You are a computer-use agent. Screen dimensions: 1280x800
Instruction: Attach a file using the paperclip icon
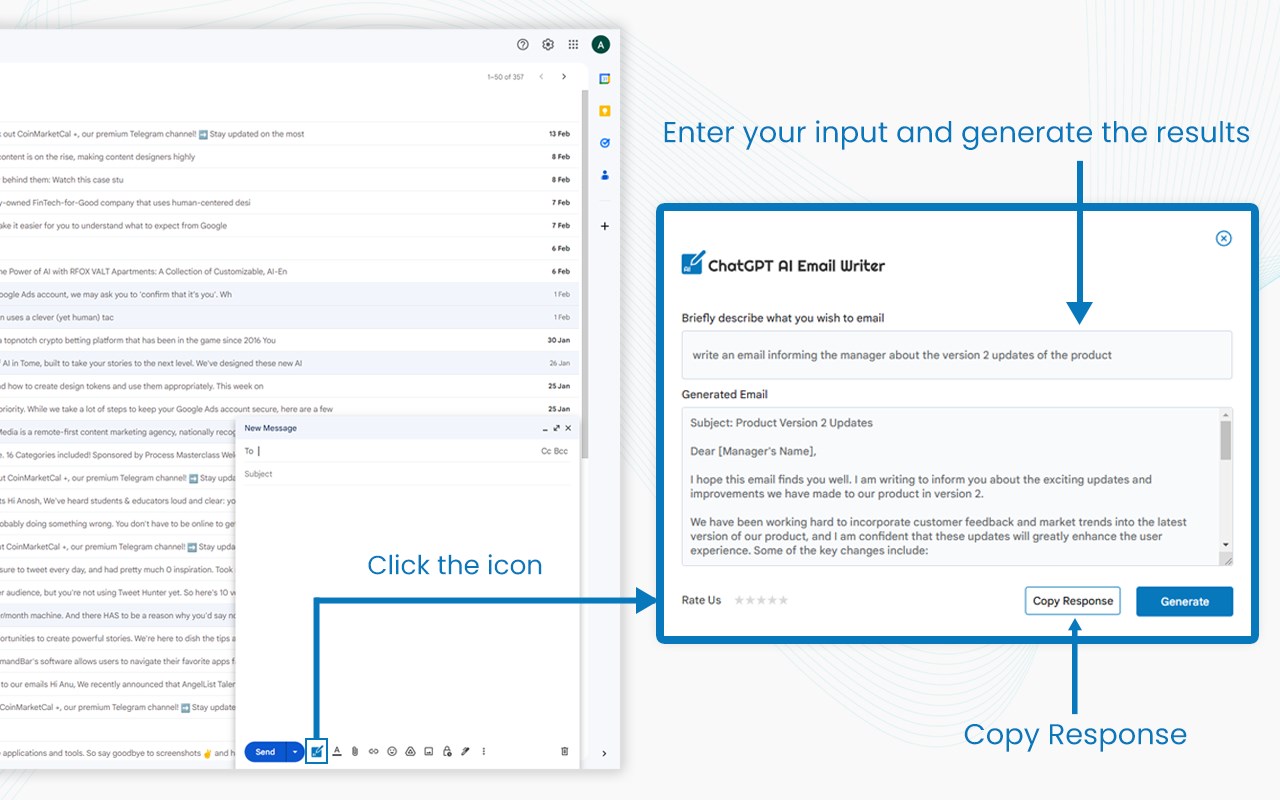[x=354, y=751]
